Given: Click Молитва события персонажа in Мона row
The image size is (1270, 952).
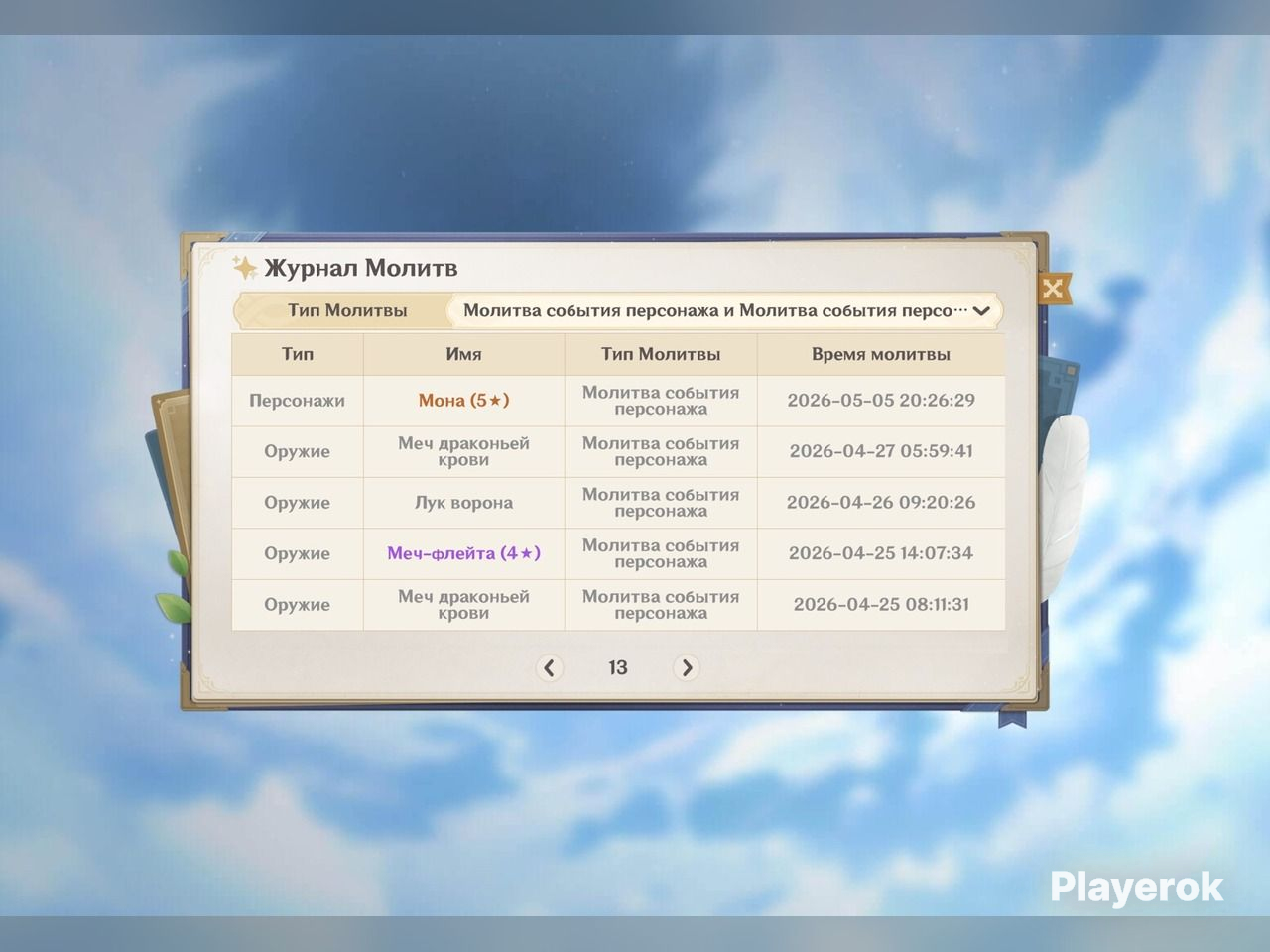Looking at the screenshot, I should click(x=661, y=401).
